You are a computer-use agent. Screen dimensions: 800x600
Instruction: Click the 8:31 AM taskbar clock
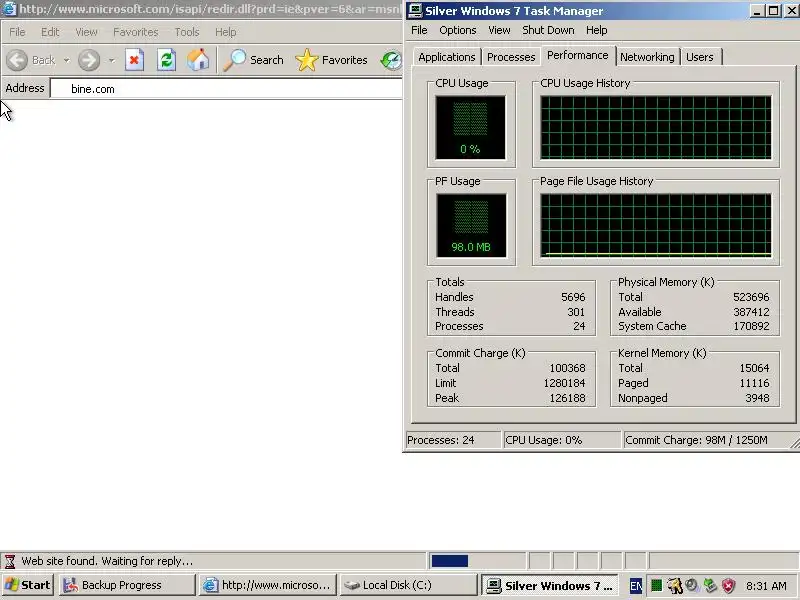(766, 586)
